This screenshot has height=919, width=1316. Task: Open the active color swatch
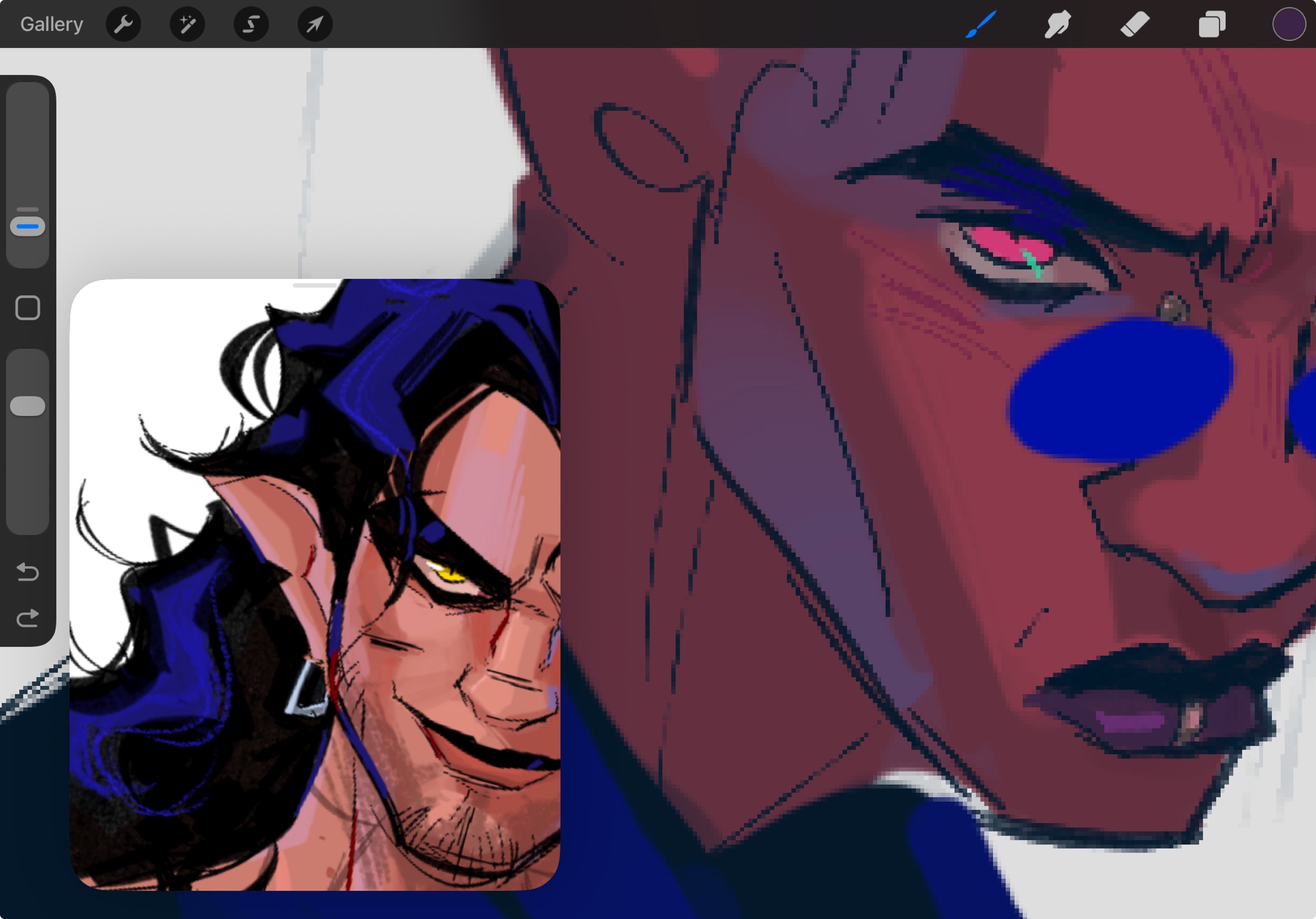click(x=1288, y=24)
